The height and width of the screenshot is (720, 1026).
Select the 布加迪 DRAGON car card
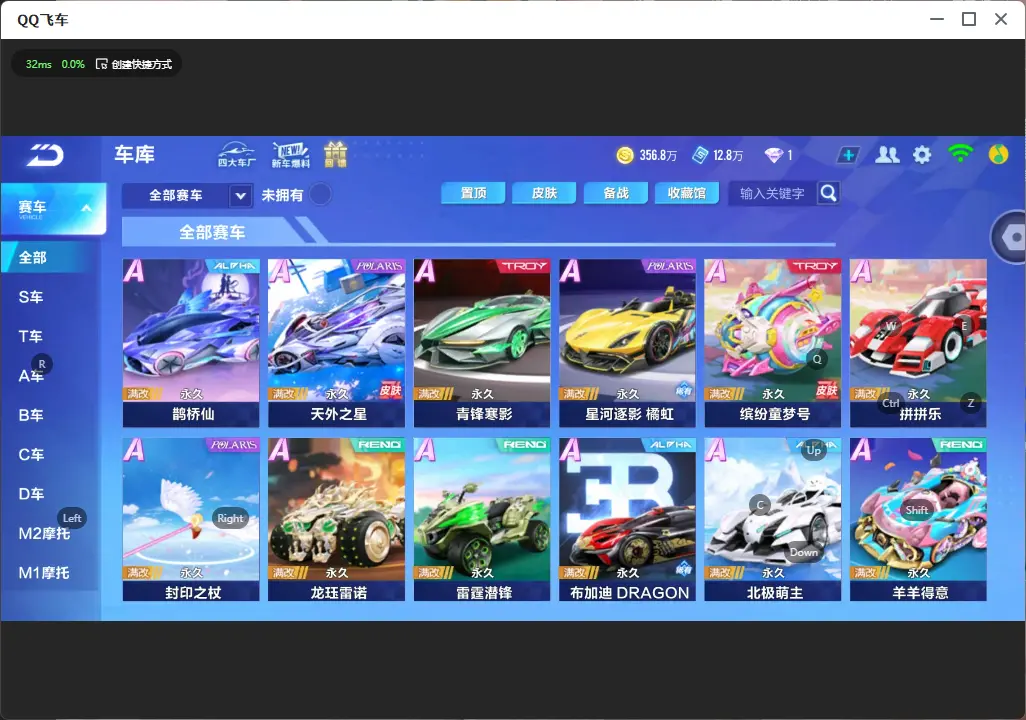[628, 519]
